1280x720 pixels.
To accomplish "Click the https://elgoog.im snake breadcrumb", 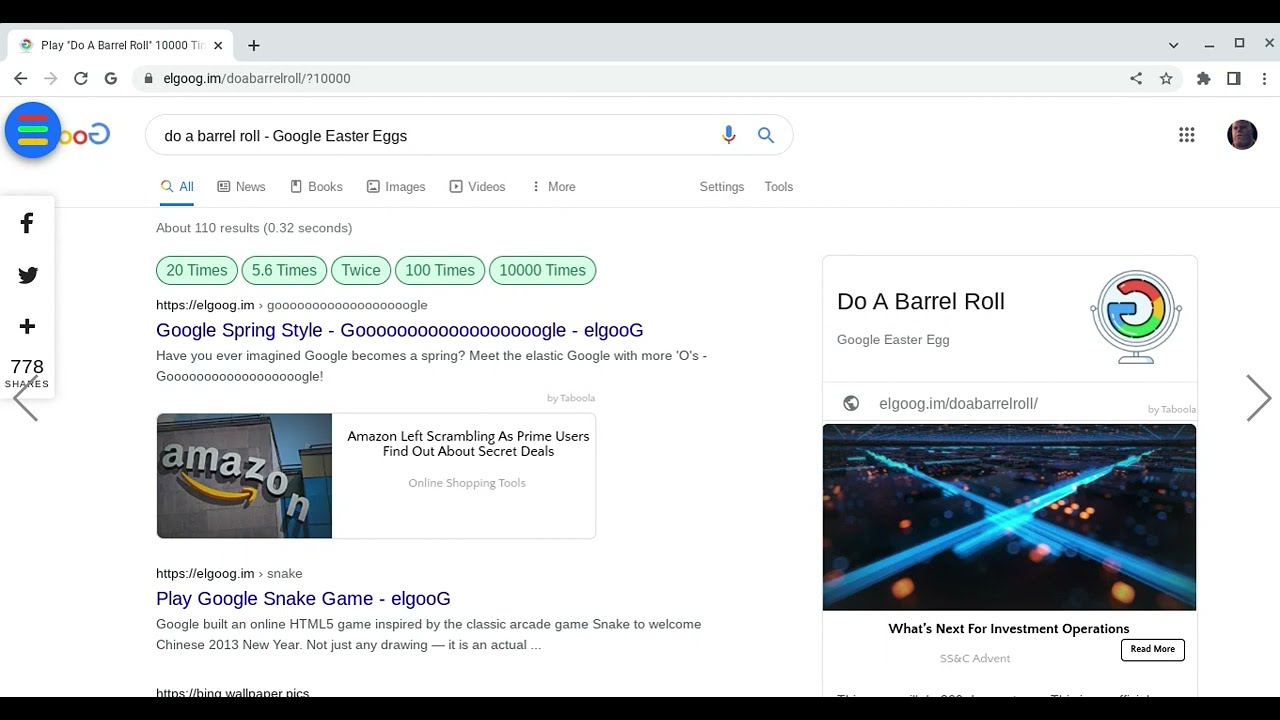I will point(229,574).
